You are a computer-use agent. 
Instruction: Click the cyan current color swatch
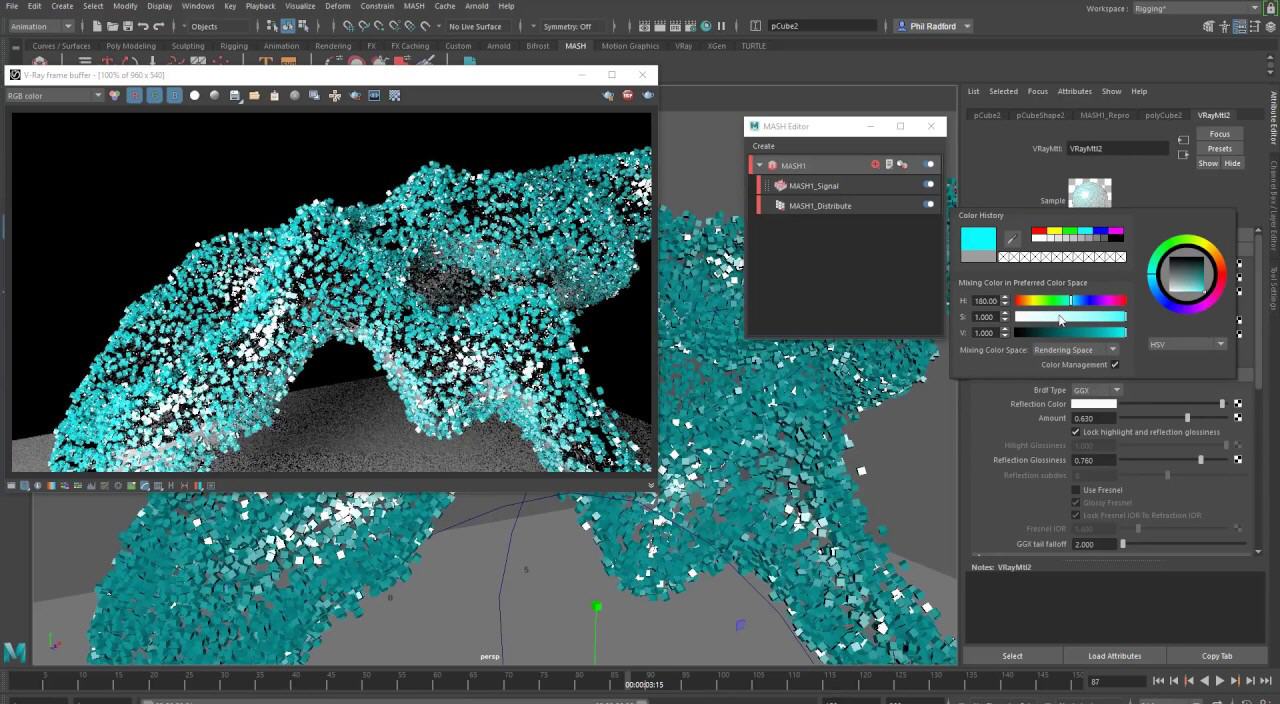(978, 238)
